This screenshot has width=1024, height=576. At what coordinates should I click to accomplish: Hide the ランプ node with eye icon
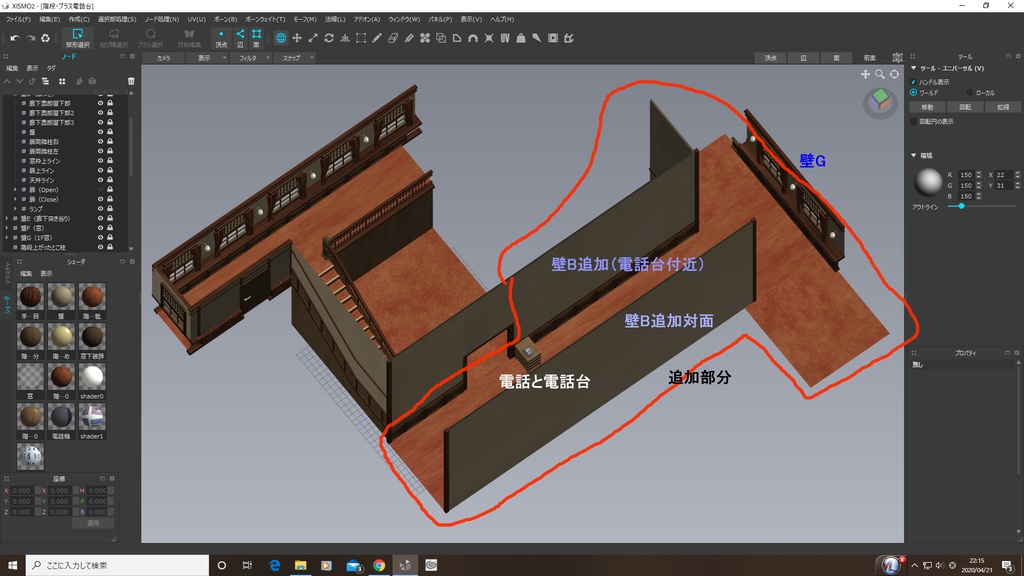(101, 209)
